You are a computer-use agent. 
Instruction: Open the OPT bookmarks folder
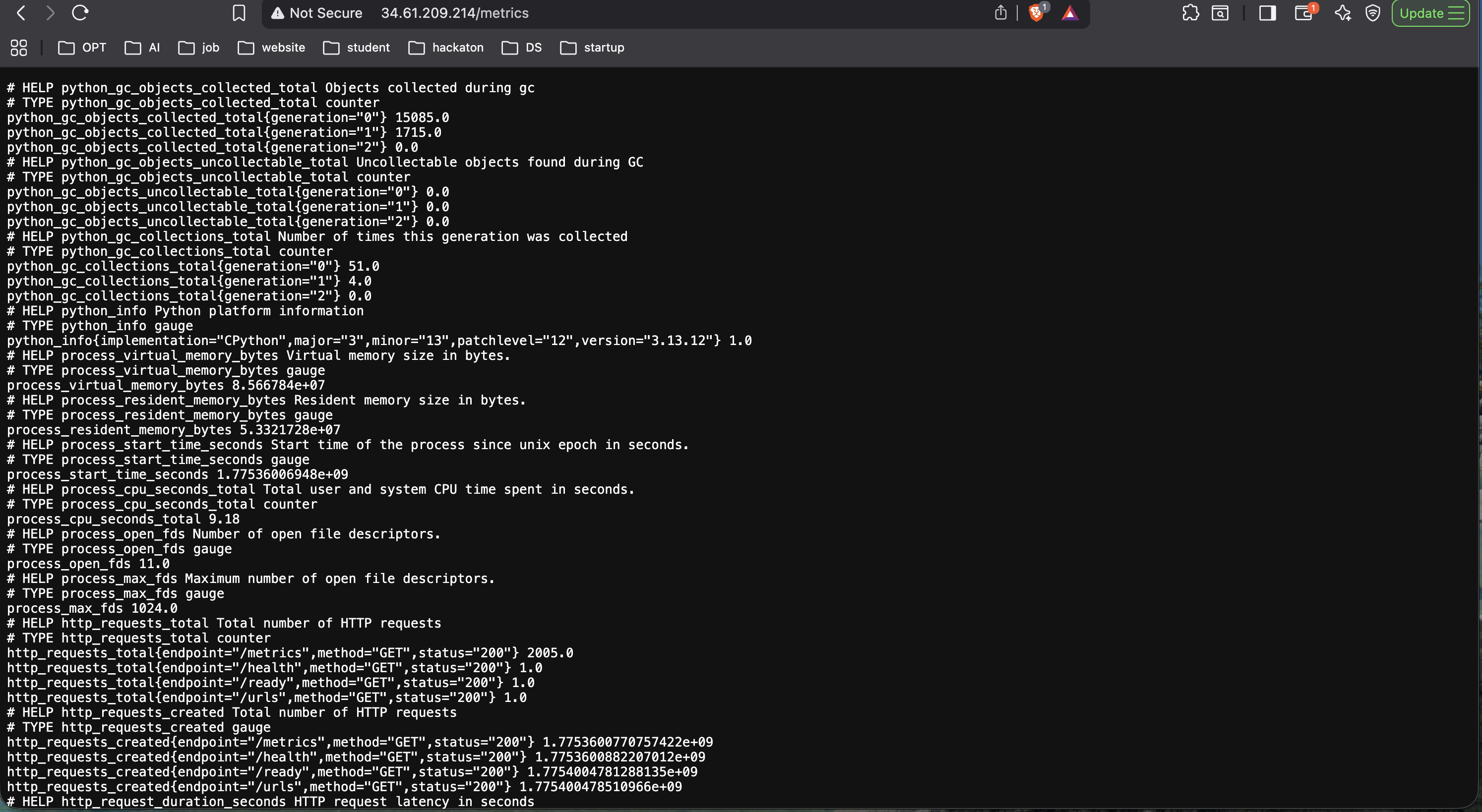click(x=82, y=48)
